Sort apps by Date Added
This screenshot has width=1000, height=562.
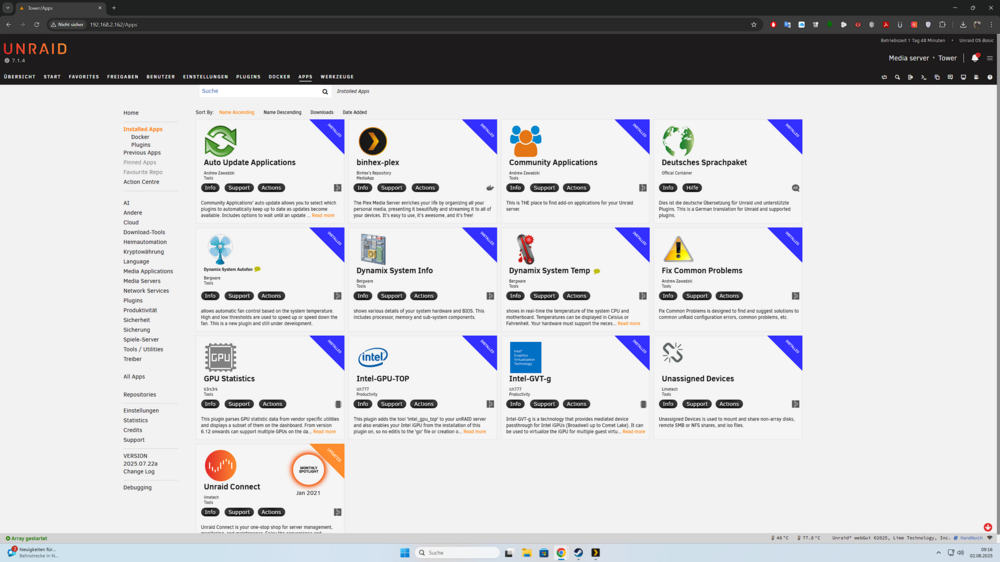[355, 112]
